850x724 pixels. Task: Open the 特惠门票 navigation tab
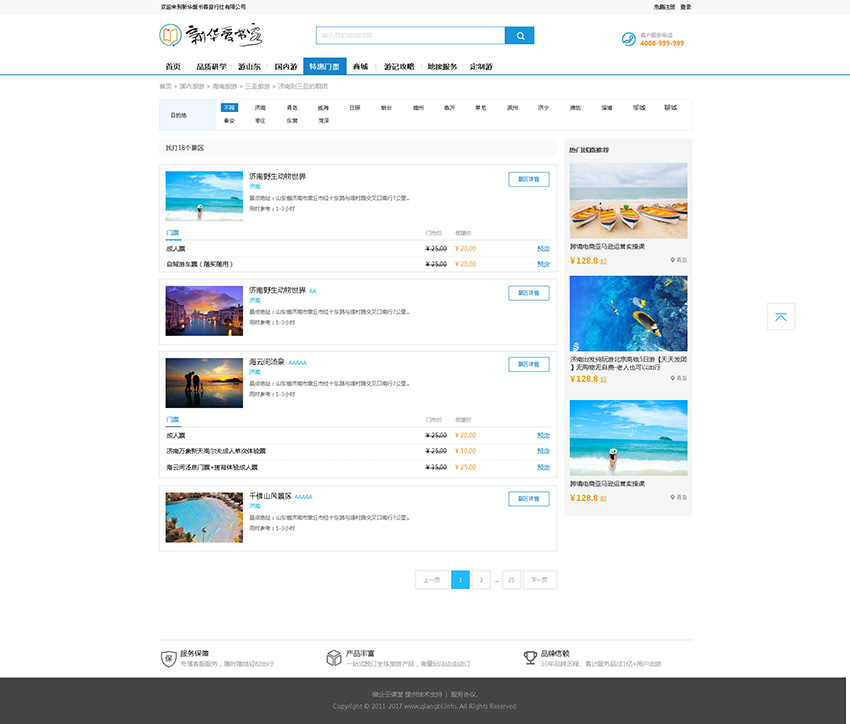pos(325,66)
